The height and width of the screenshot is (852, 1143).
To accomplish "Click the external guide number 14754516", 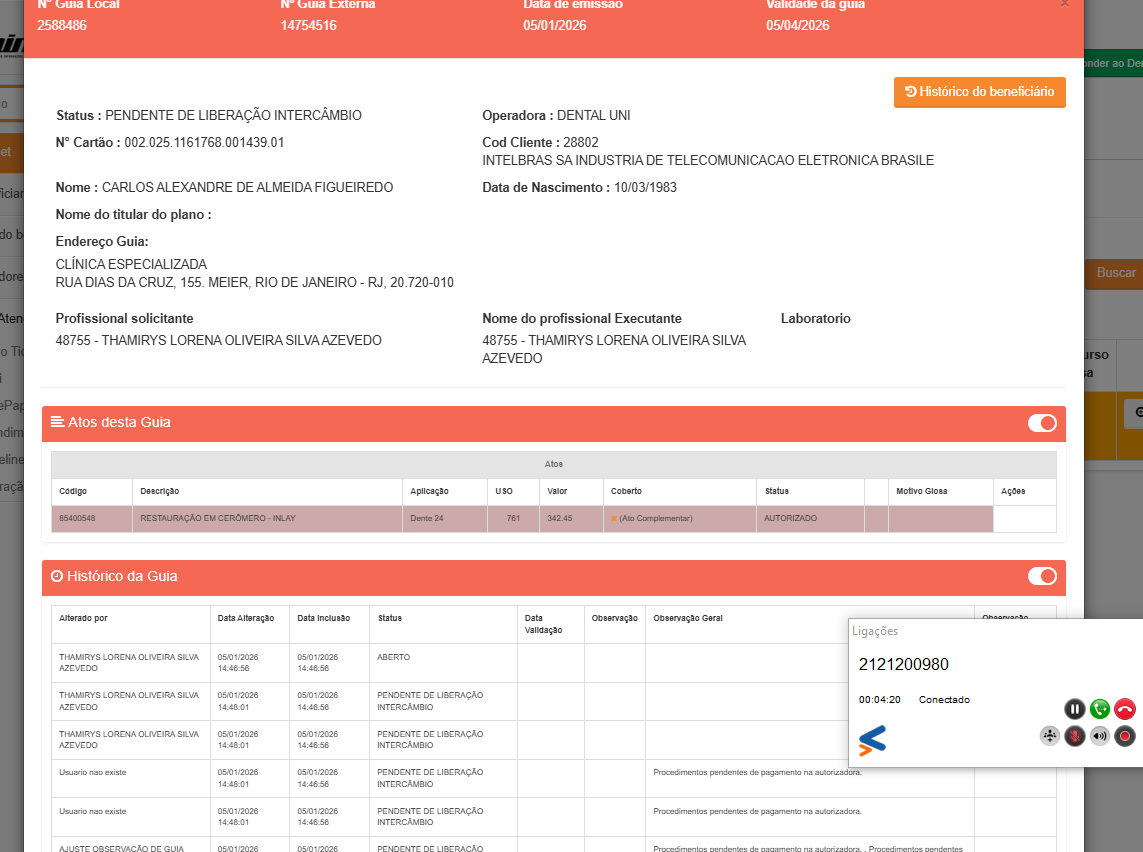I will (308, 26).
